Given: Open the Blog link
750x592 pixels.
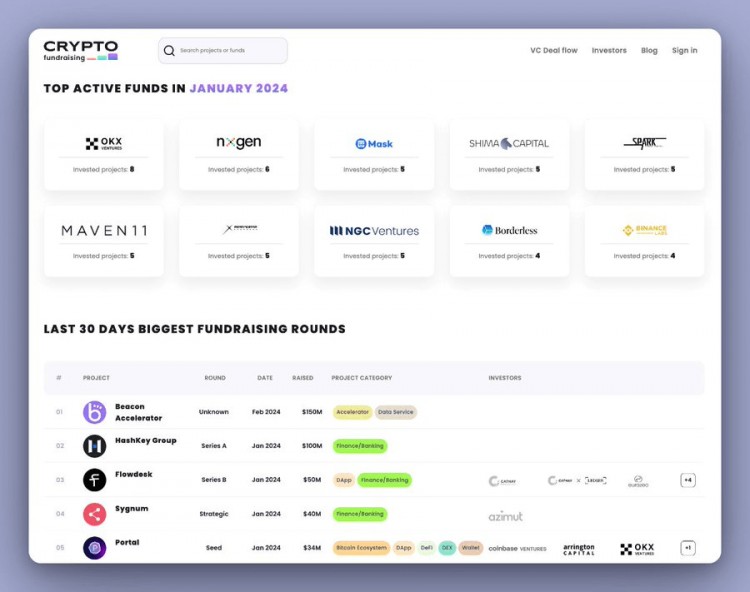Looking at the screenshot, I should [649, 50].
